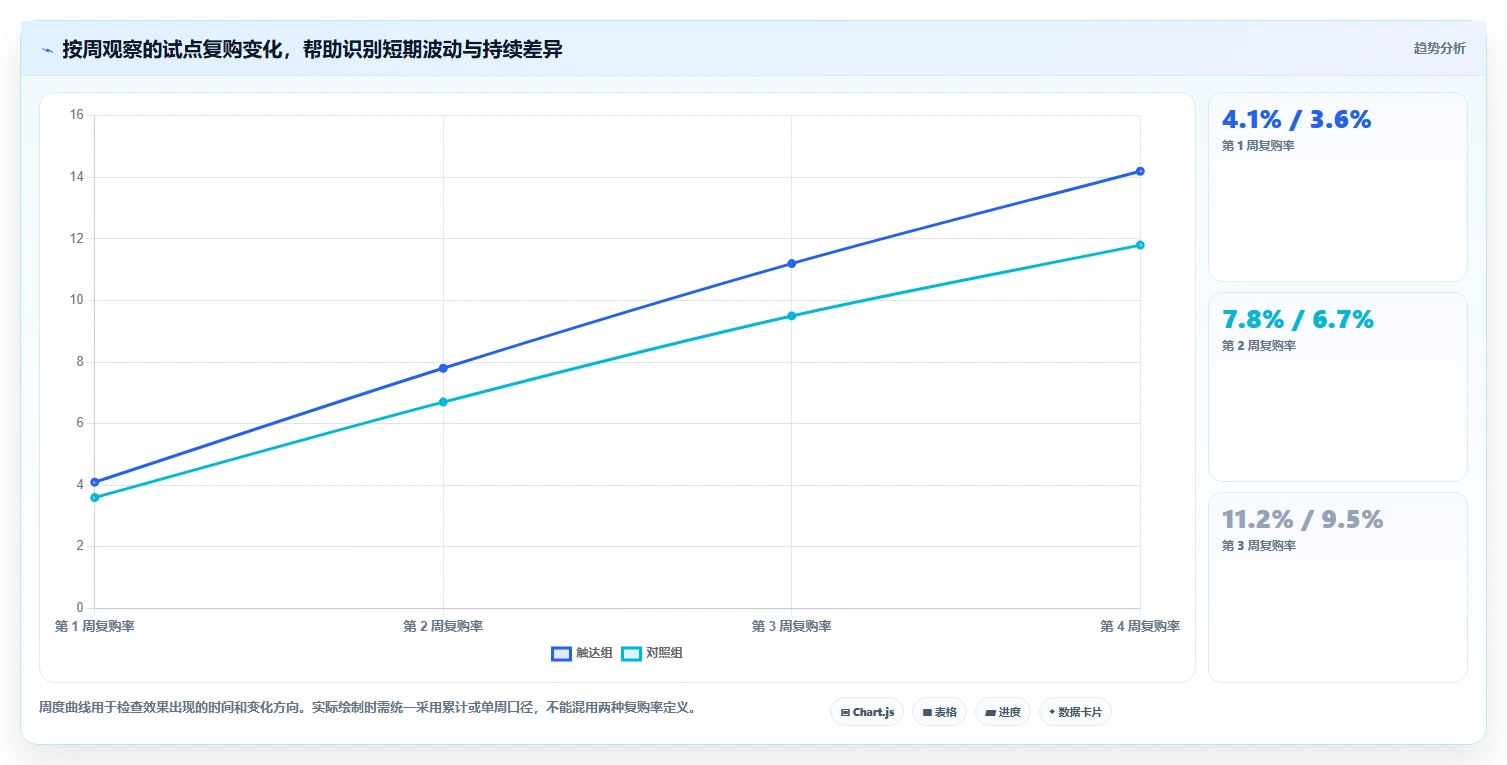Select the 表格 chip
The image size is (1507, 765).
click(939, 712)
